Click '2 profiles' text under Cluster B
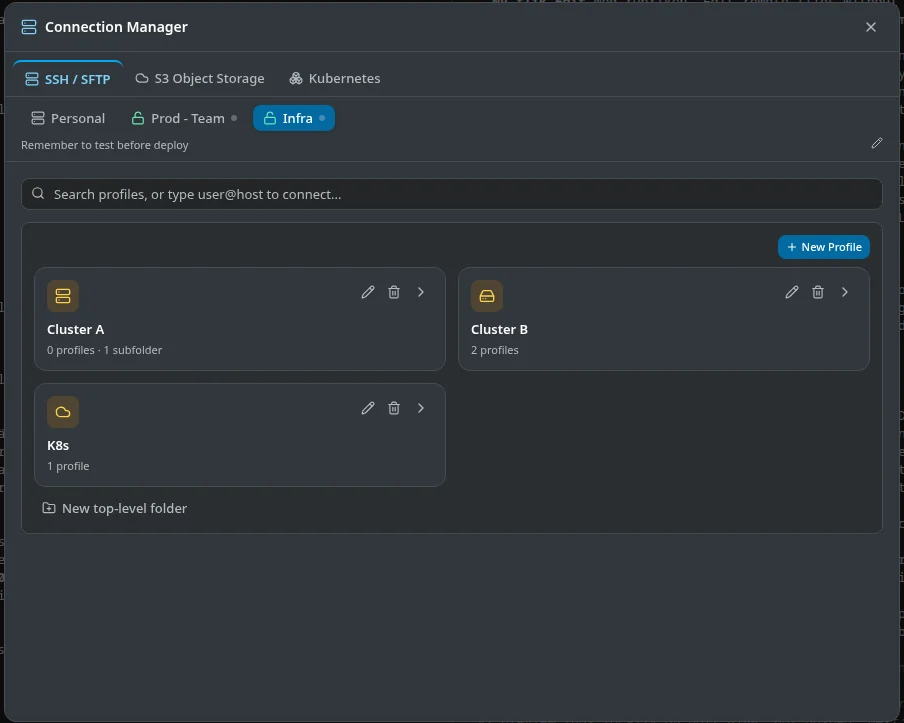 point(495,350)
